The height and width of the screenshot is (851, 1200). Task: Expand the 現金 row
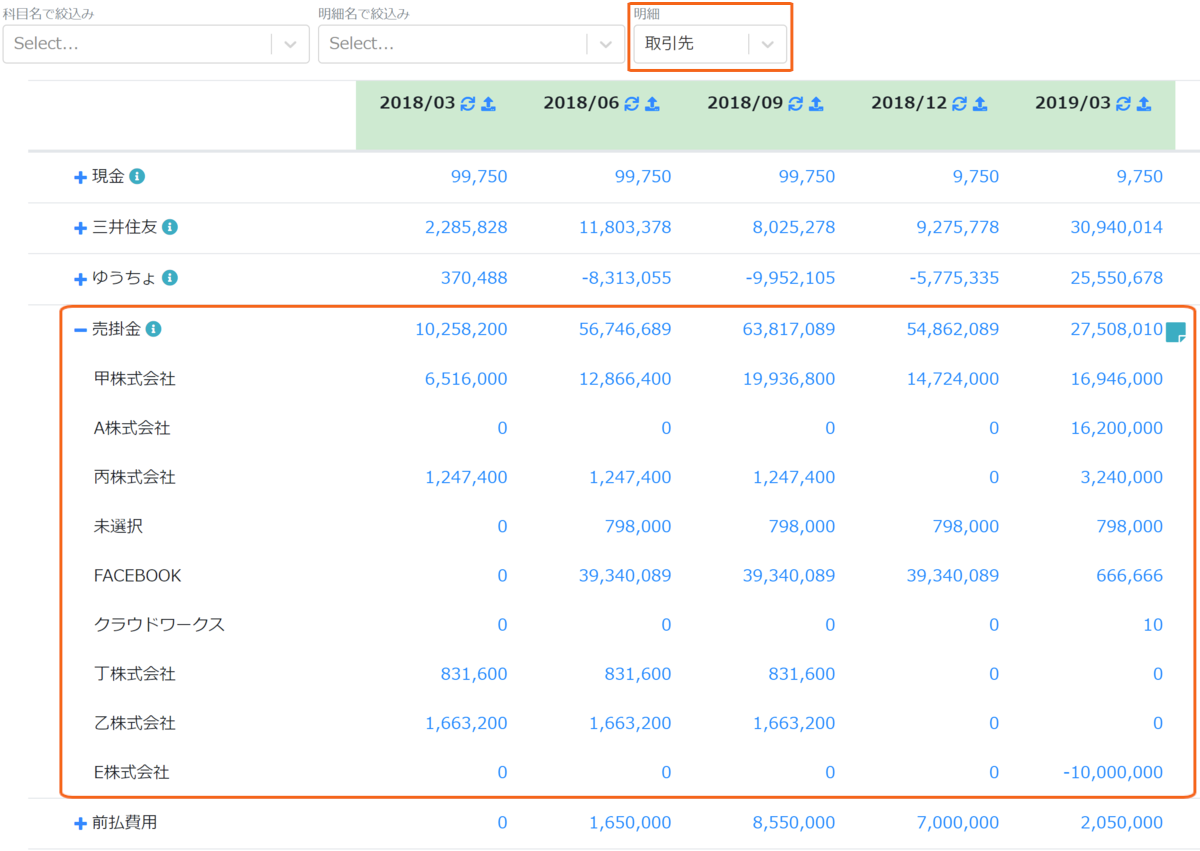[81, 177]
